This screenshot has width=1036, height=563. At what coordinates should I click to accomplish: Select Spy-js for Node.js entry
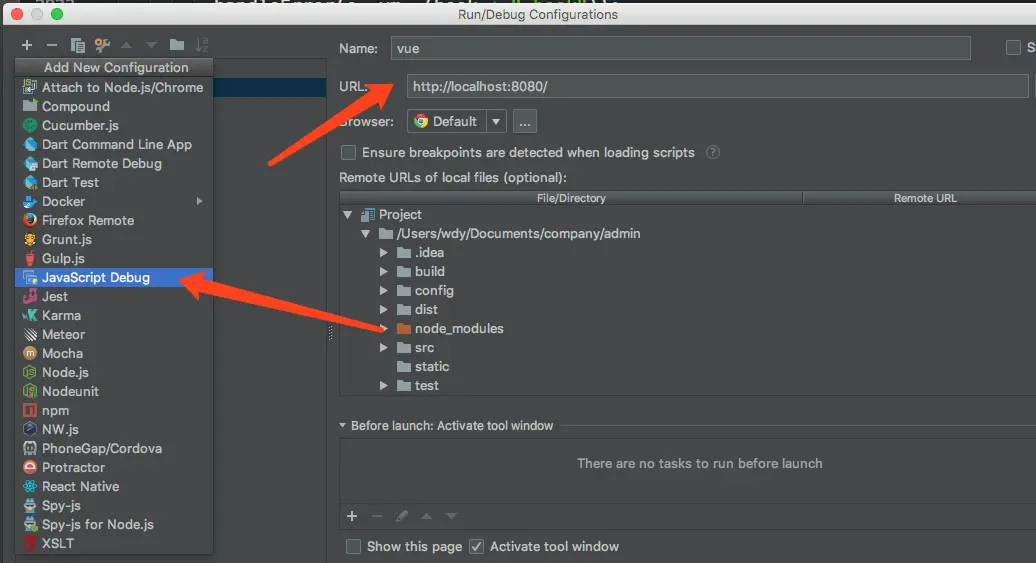[x=114, y=525]
